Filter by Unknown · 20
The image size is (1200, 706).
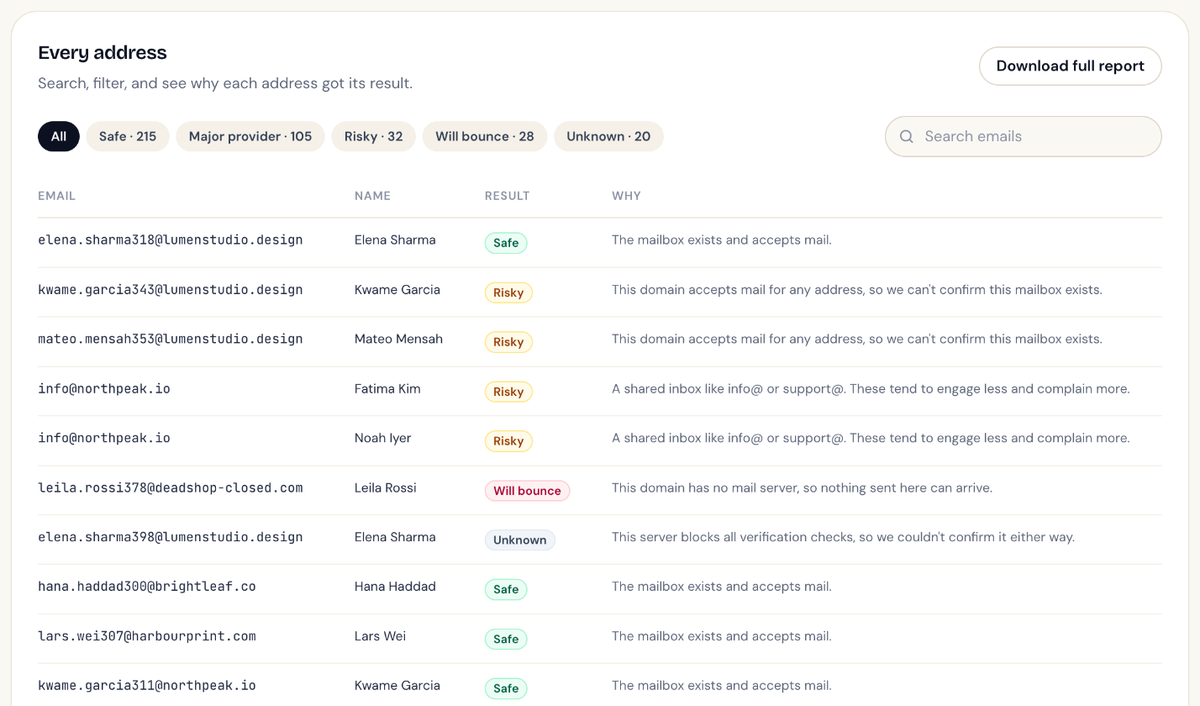coord(609,136)
